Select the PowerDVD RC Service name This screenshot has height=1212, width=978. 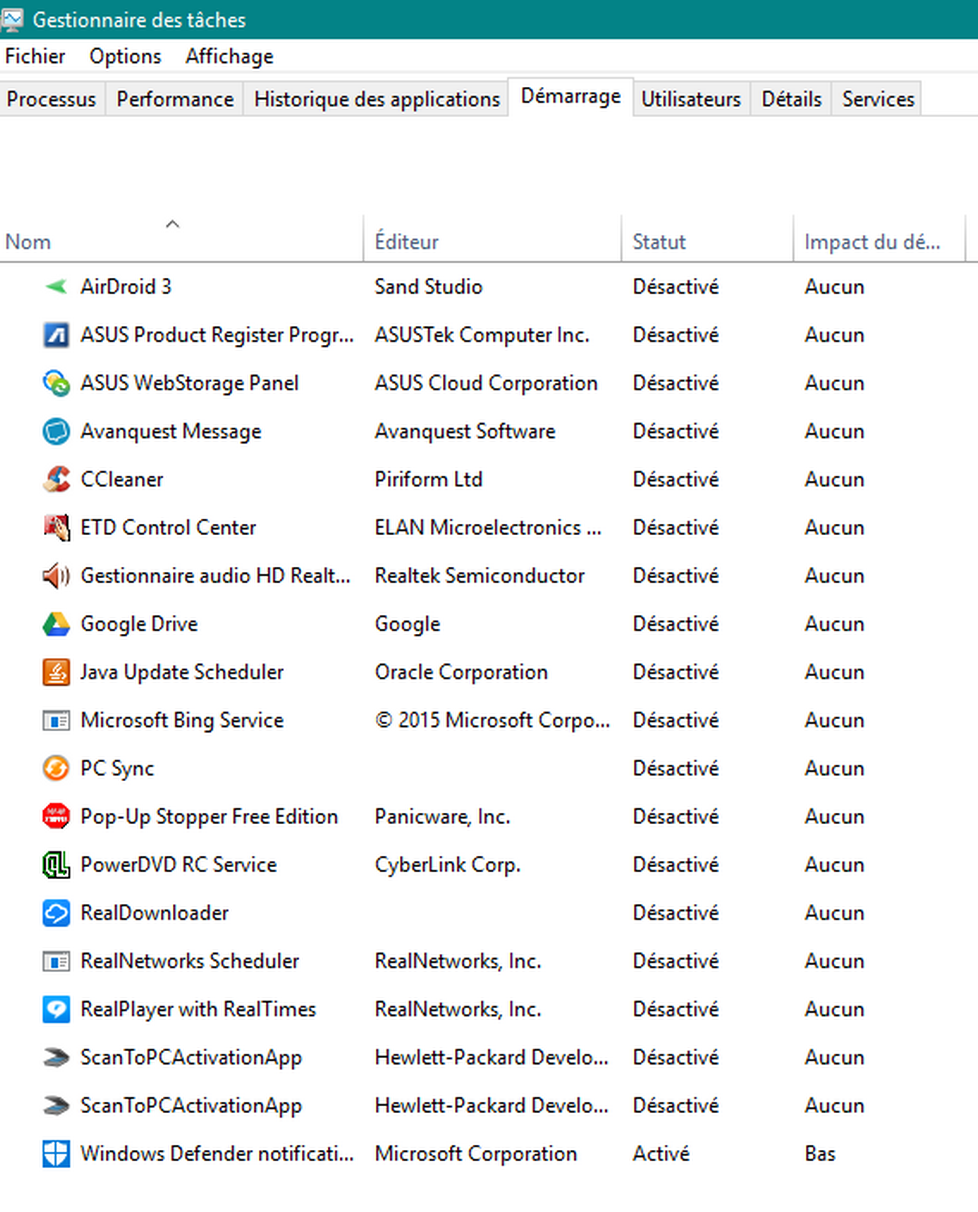click(x=178, y=865)
